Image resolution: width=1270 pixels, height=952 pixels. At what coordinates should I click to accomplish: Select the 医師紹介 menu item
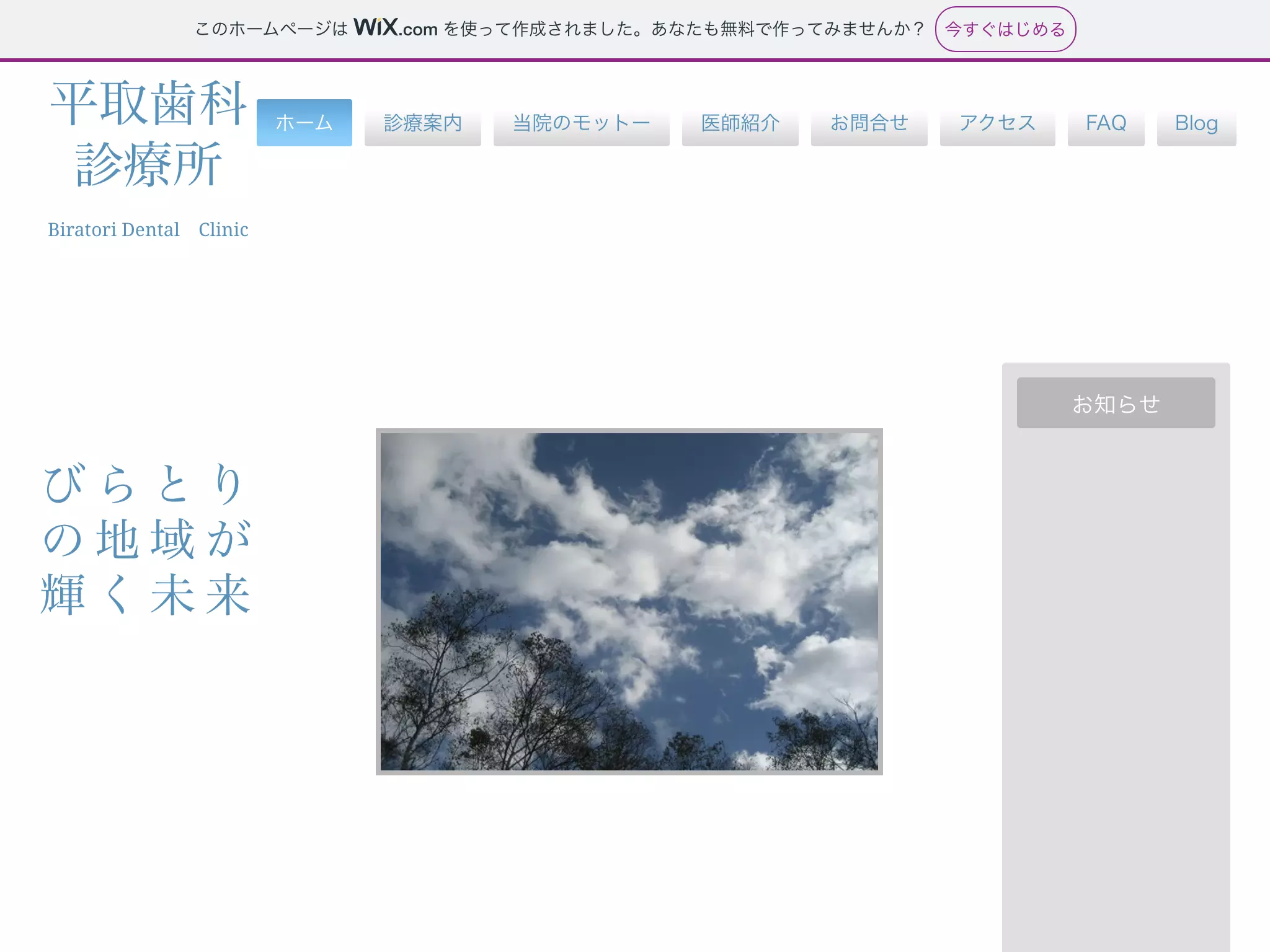pos(740,123)
